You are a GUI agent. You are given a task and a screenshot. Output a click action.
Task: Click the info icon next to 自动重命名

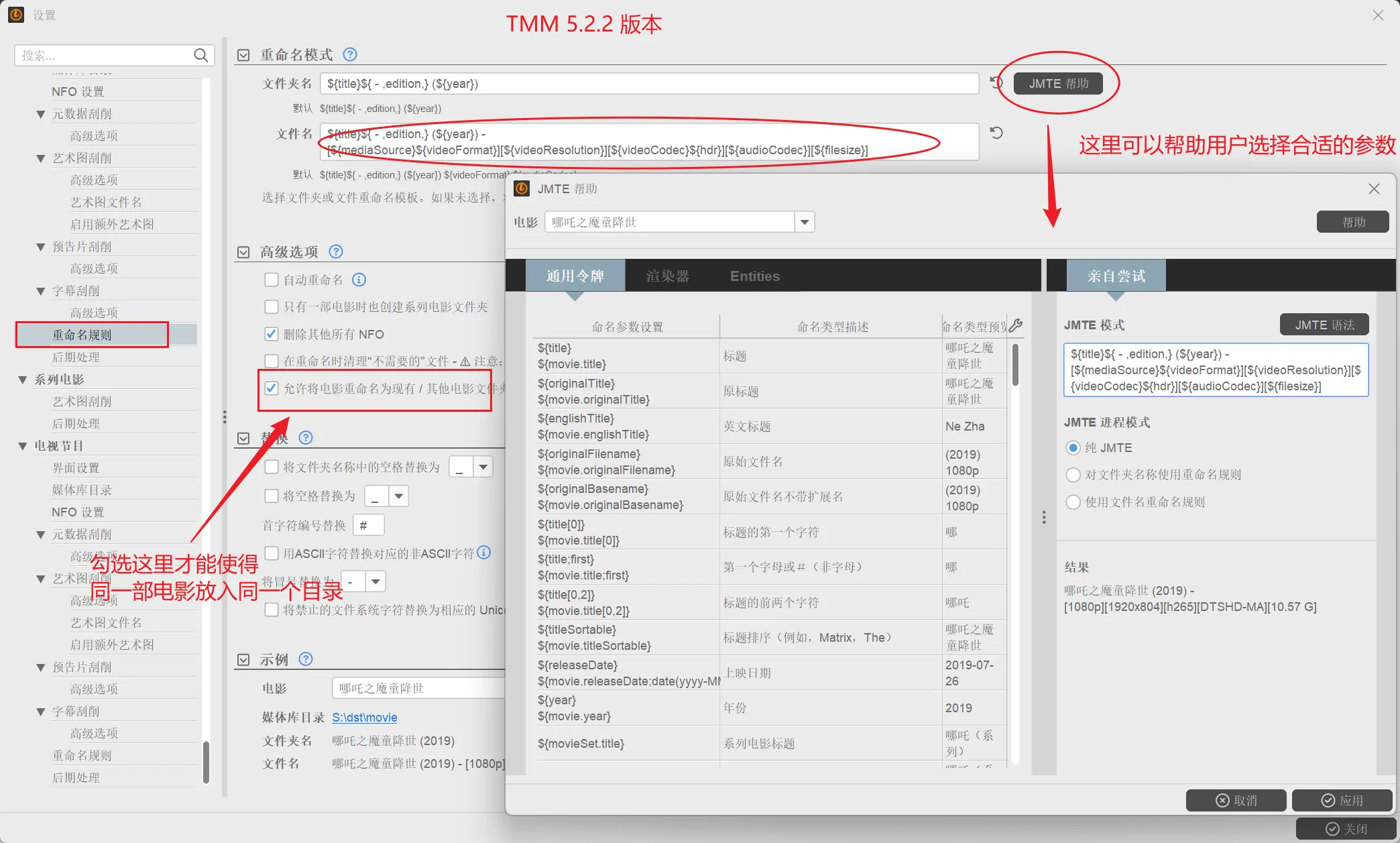[x=359, y=280]
